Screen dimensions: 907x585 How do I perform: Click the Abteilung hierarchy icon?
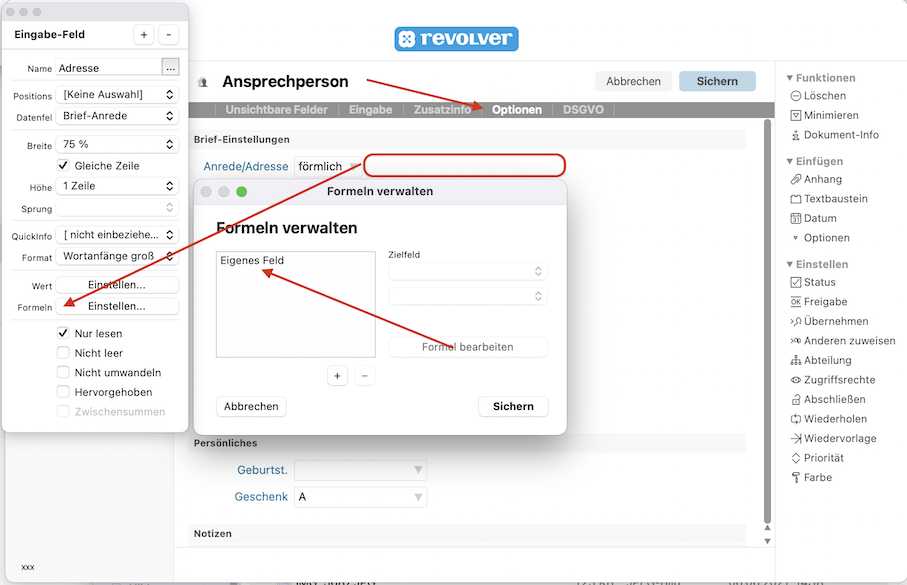(x=796, y=360)
